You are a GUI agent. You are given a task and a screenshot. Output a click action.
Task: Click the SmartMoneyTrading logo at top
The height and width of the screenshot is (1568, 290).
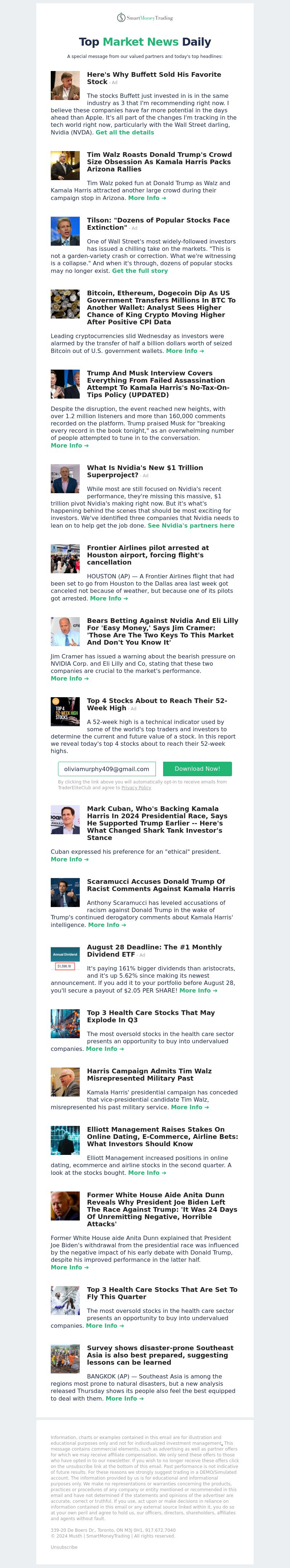coord(145,18)
